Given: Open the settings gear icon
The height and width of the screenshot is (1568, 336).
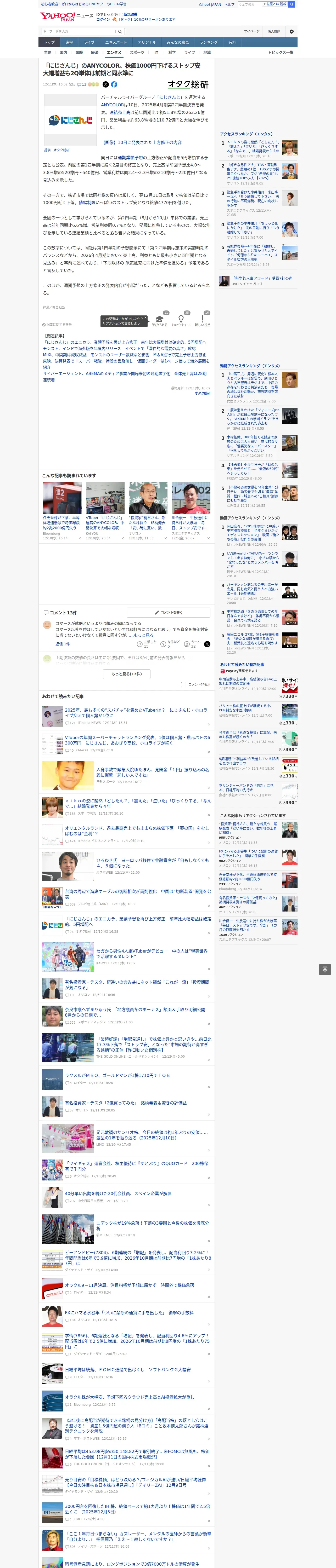Looking at the screenshot, I should [x=292, y=32].
